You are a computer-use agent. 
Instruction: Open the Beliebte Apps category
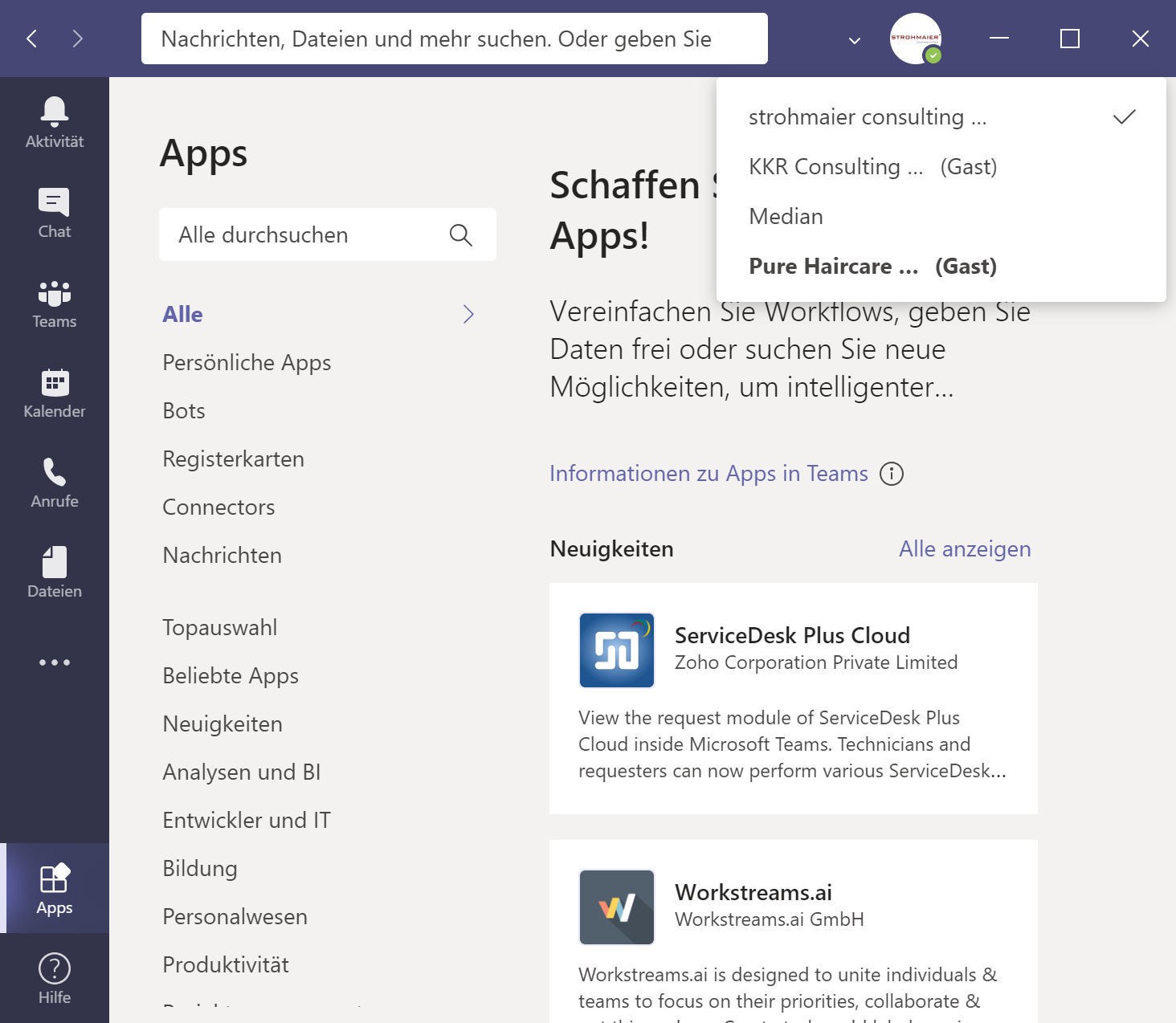click(x=231, y=676)
